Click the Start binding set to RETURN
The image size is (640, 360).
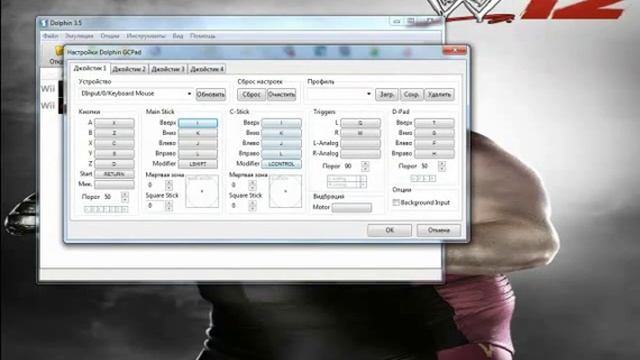[x=114, y=174]
